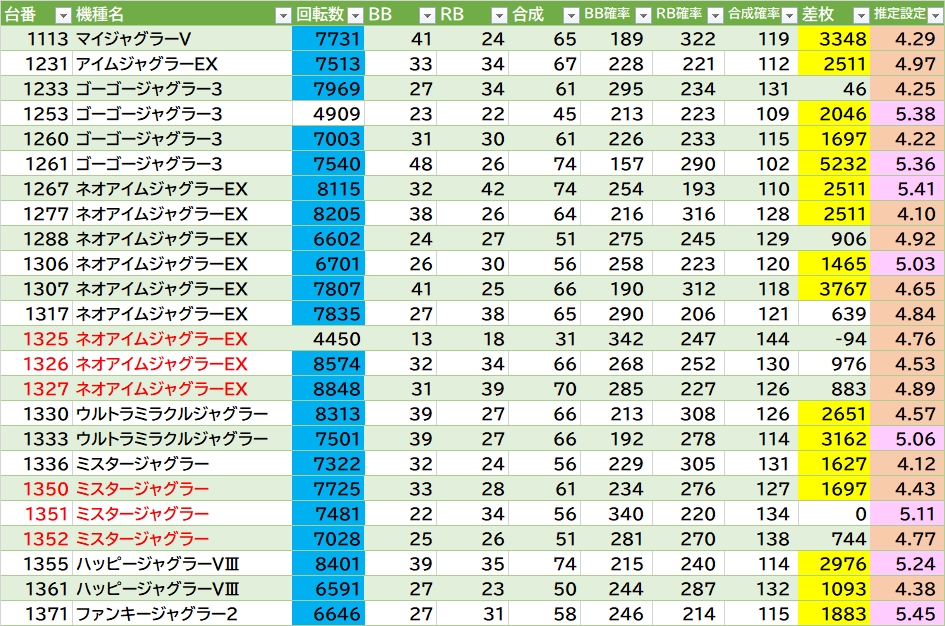Open the 回転数 column filter dropdown
Screen dimensions: 945x626
coord(354,15)
